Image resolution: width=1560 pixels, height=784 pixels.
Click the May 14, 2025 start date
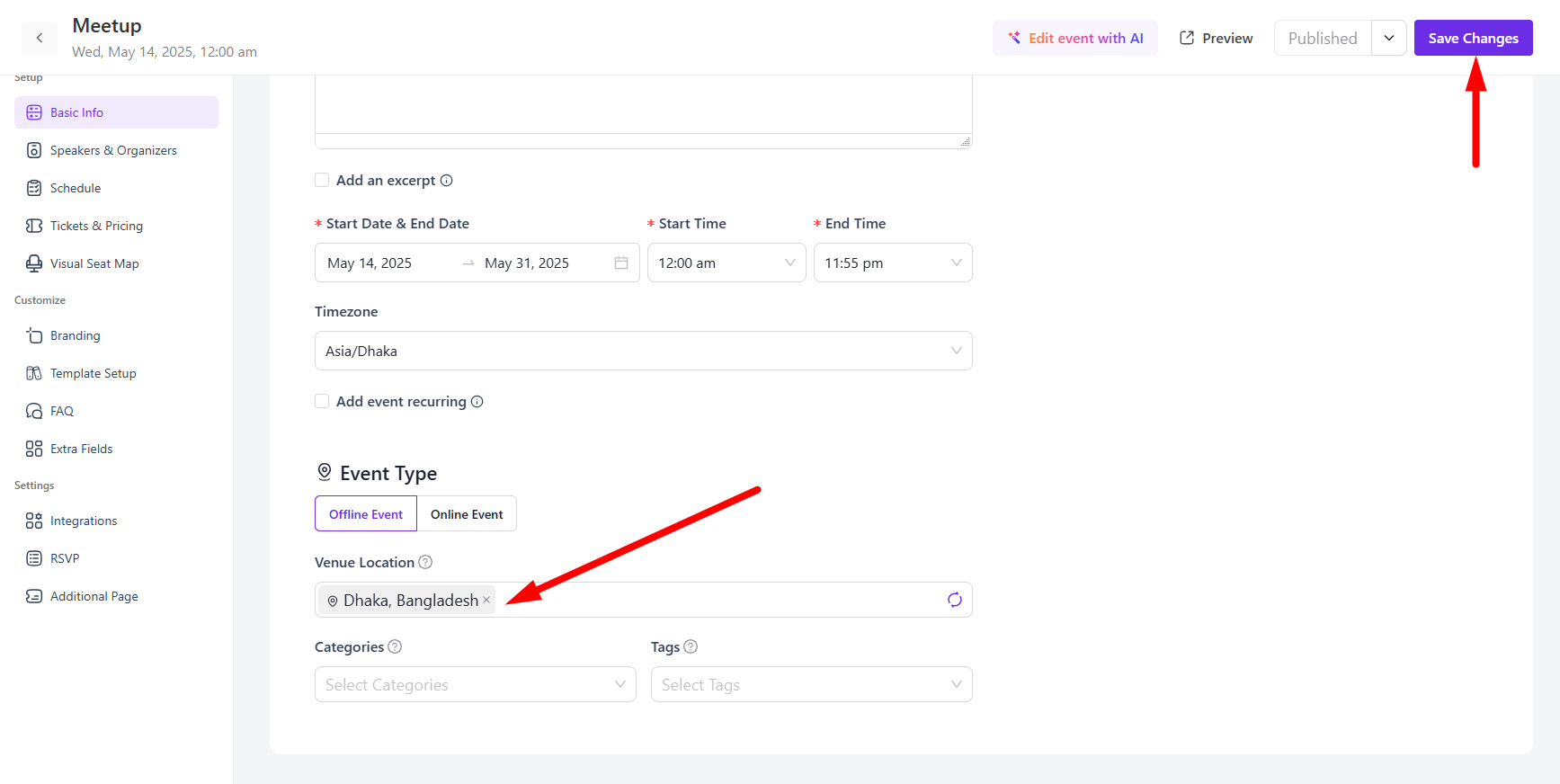pyautogui.click(x=370, y=263)
